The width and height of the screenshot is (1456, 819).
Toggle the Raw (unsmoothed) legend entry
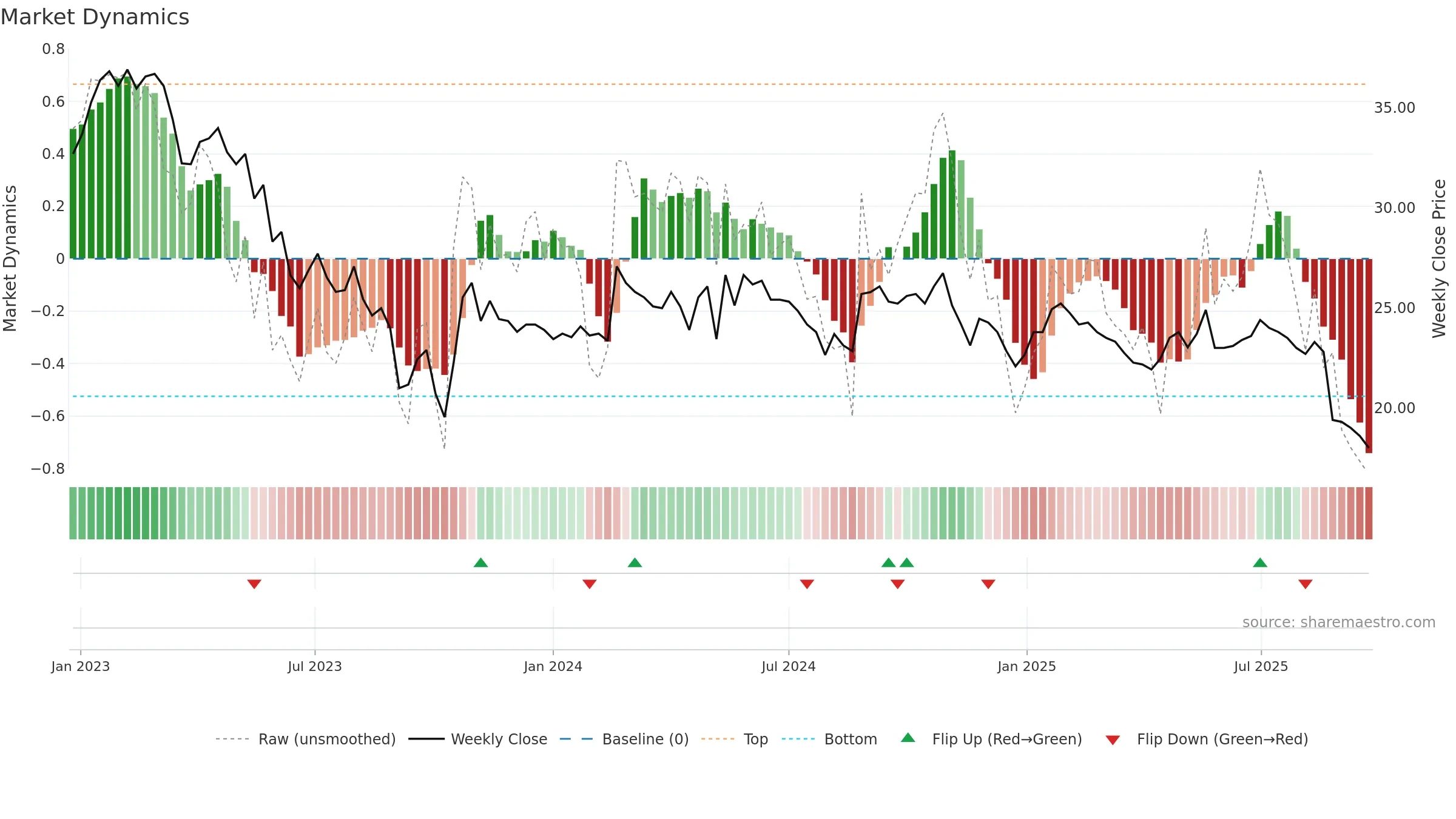pyautogui.click(x=305, y=739)
